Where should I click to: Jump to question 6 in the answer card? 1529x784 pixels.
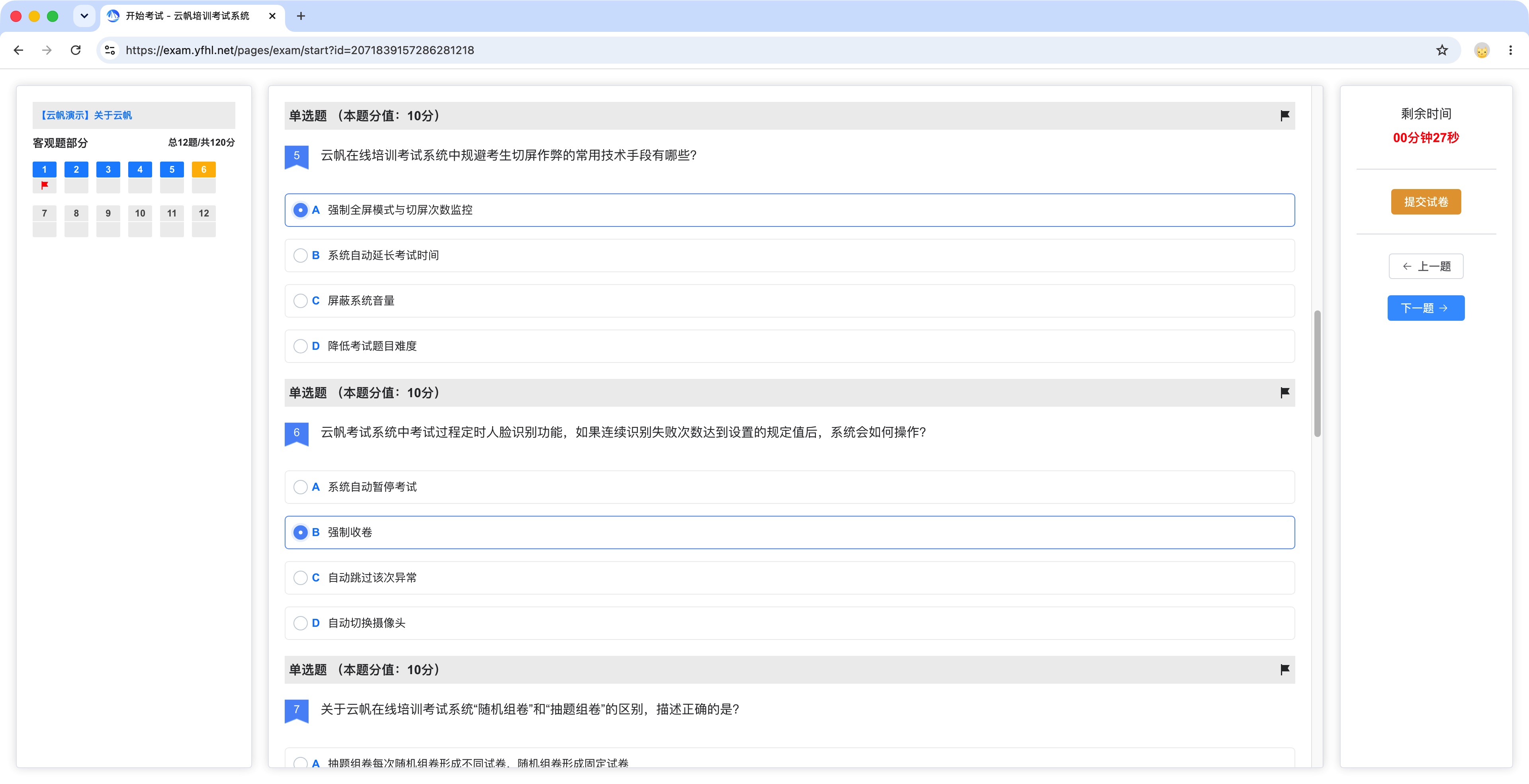(203, 170)
